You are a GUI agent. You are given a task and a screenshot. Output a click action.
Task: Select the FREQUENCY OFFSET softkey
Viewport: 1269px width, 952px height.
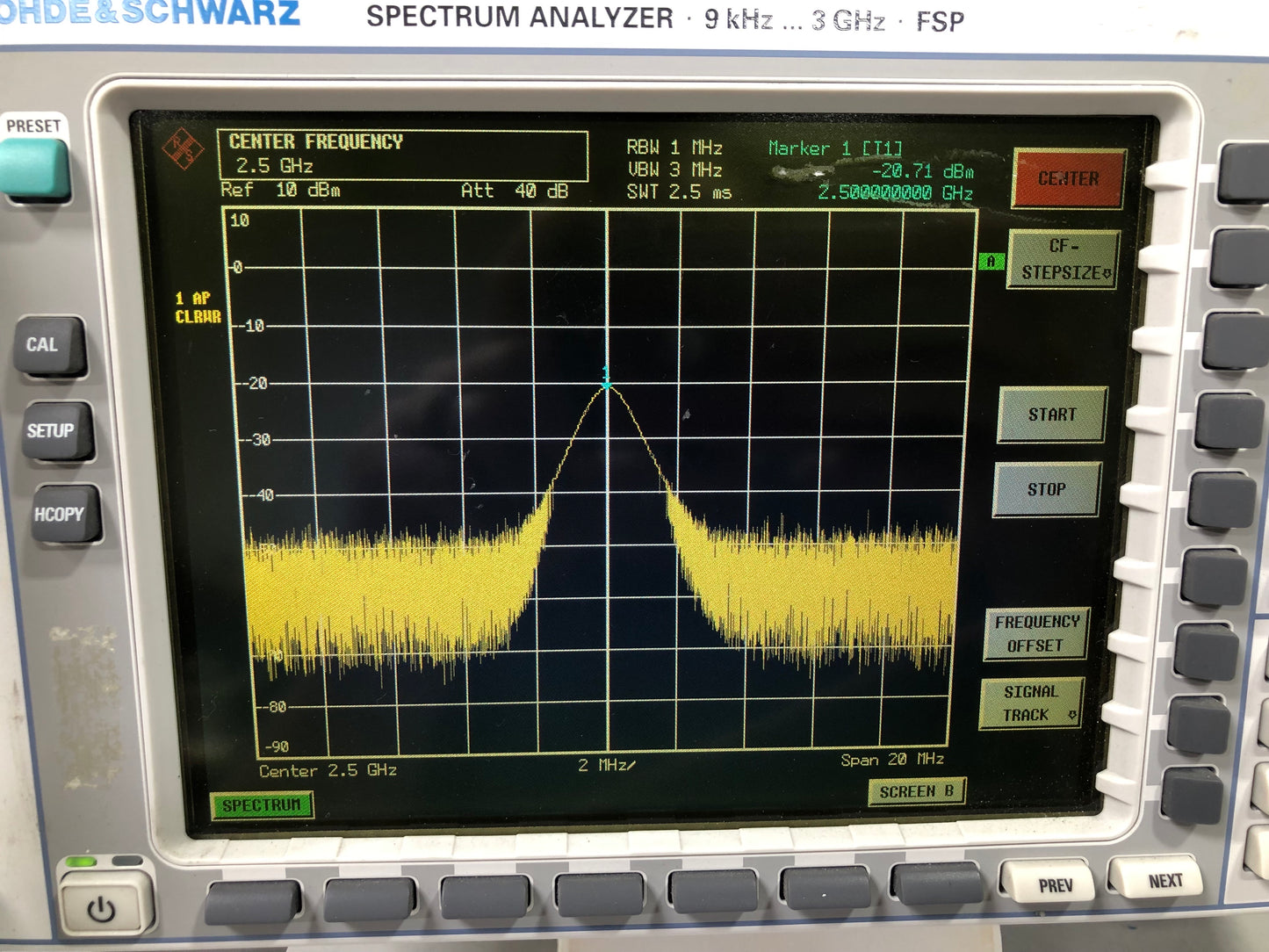1036,633
